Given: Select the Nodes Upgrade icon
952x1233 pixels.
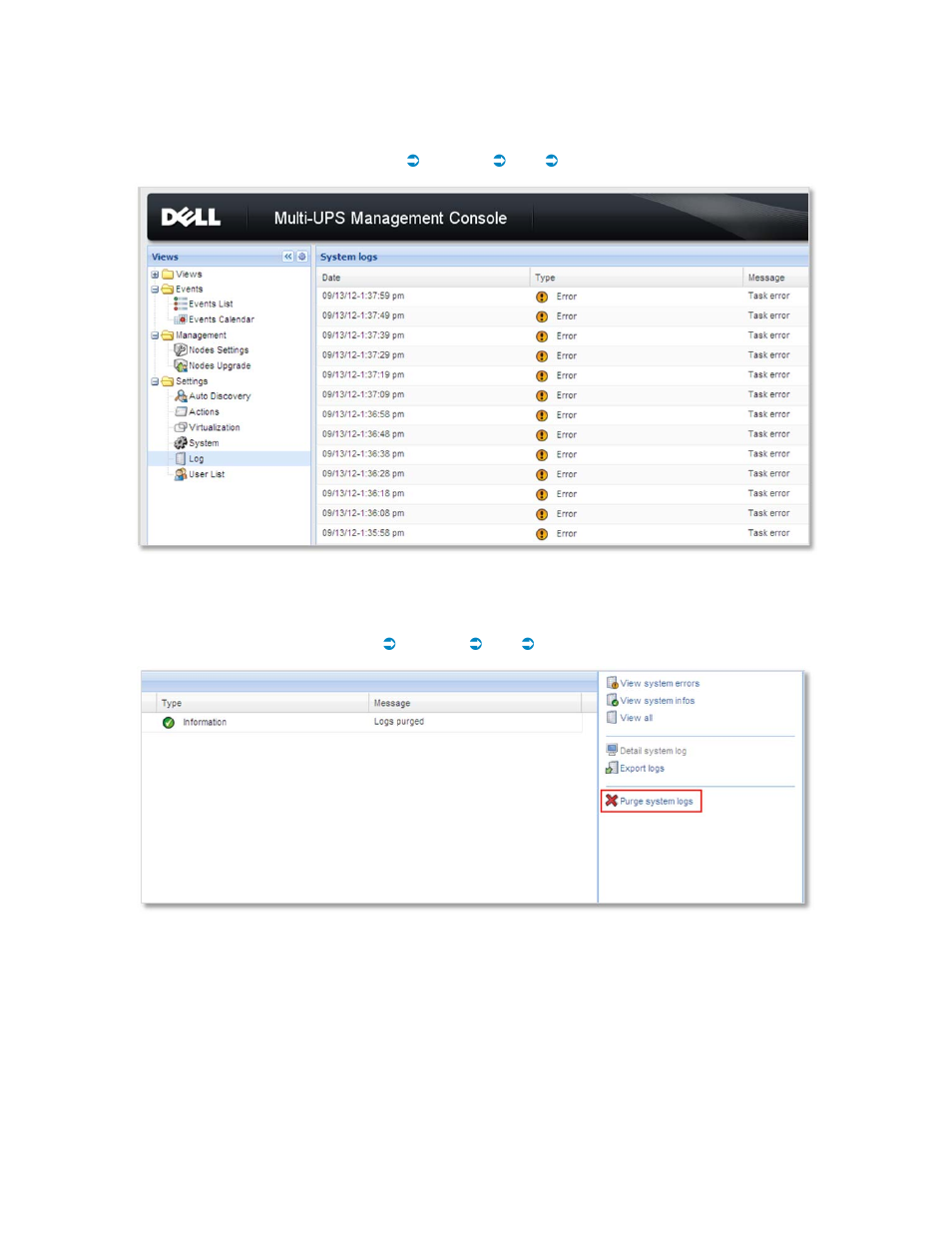Looking at the screenshot, I should point(181,366).
